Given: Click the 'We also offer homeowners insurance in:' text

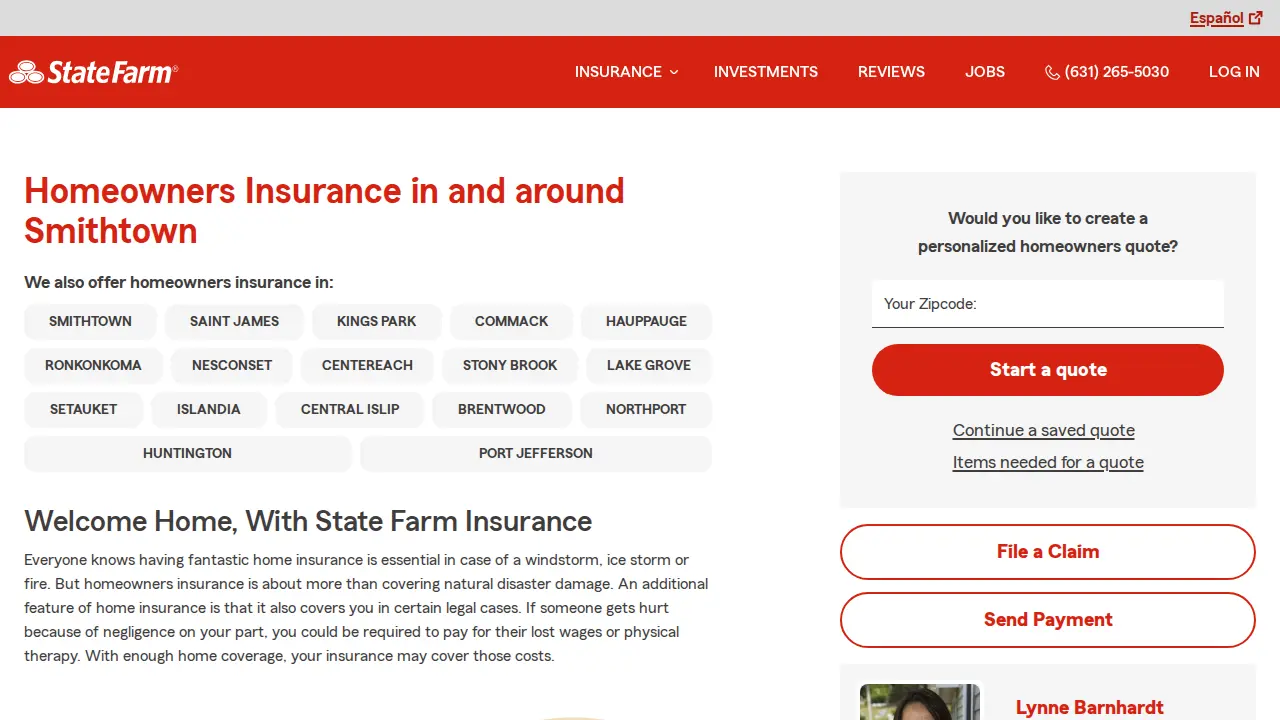Looking at the screenshot, I should (179, 282).
